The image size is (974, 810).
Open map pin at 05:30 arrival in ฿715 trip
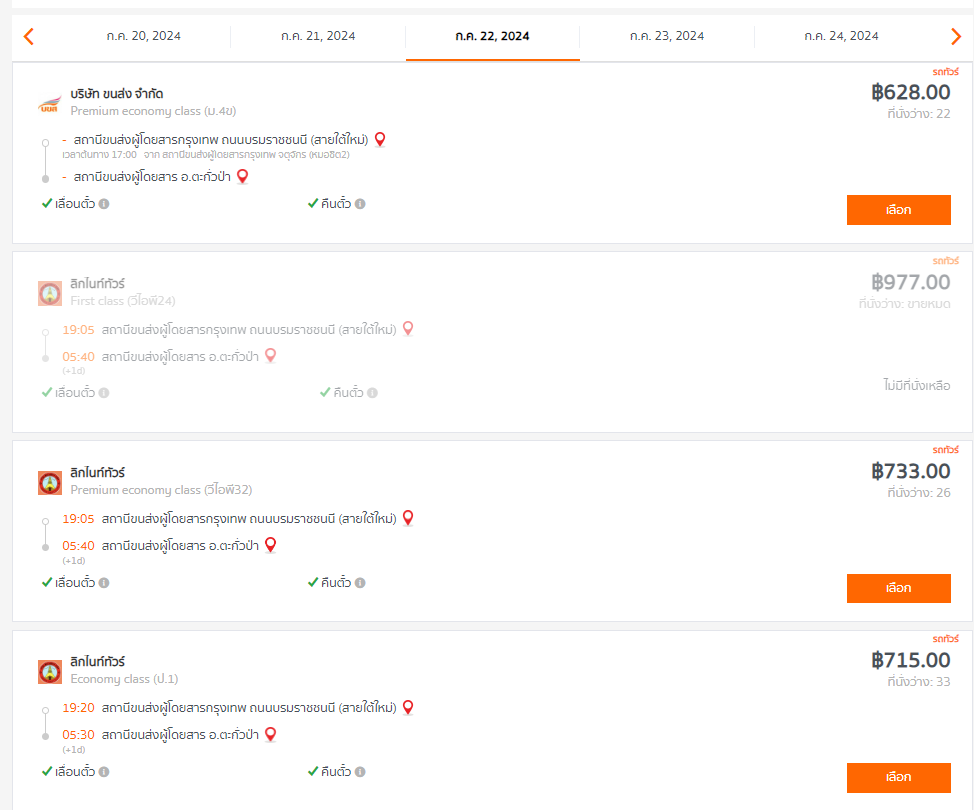270,734
